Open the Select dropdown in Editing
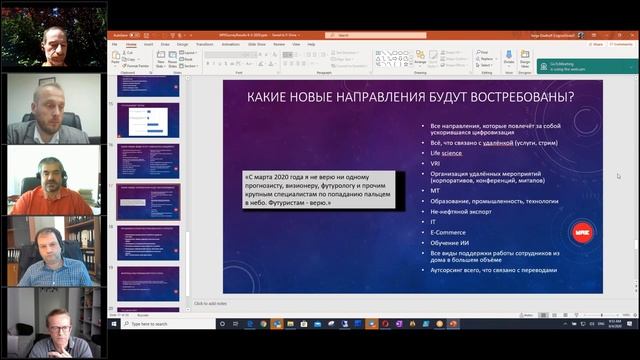Image resolution: width=640 pixels, height=360 pixels. [x=484, y=65]
